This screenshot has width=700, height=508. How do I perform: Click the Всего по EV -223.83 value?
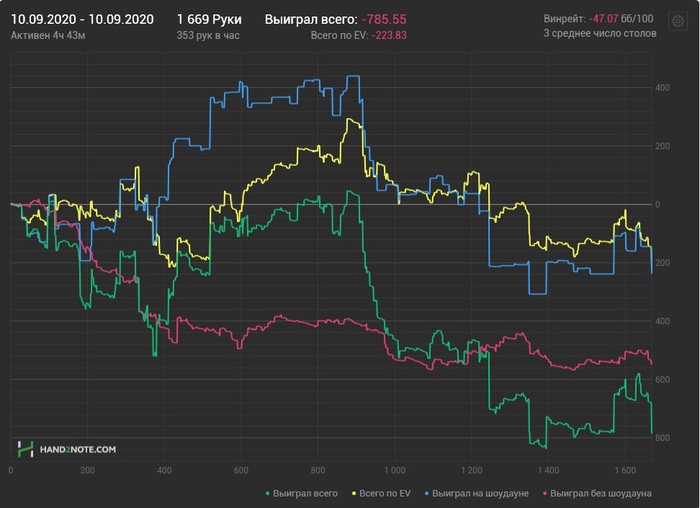point(359,35)
